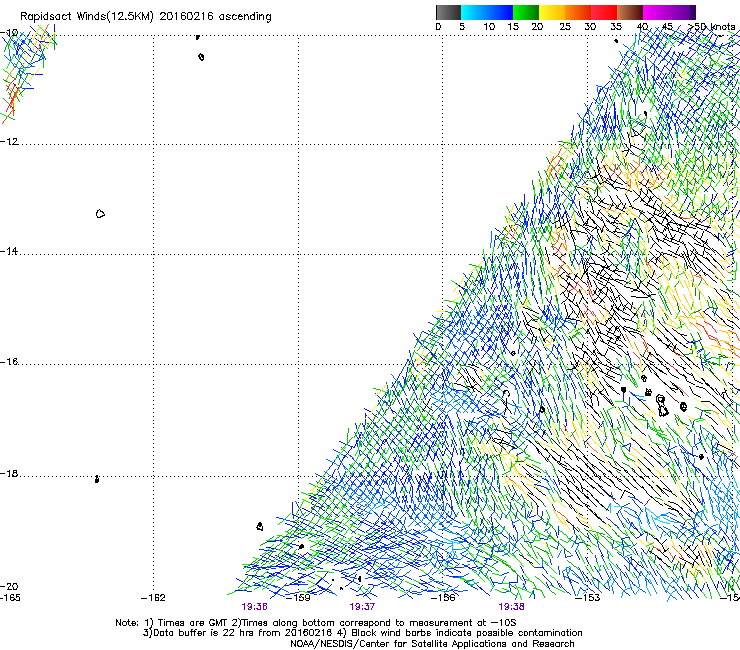Click the '>50 knots' legend label
Image resolution: width=740 pixels, height=650 pixels.
click(x=712, y=27)
